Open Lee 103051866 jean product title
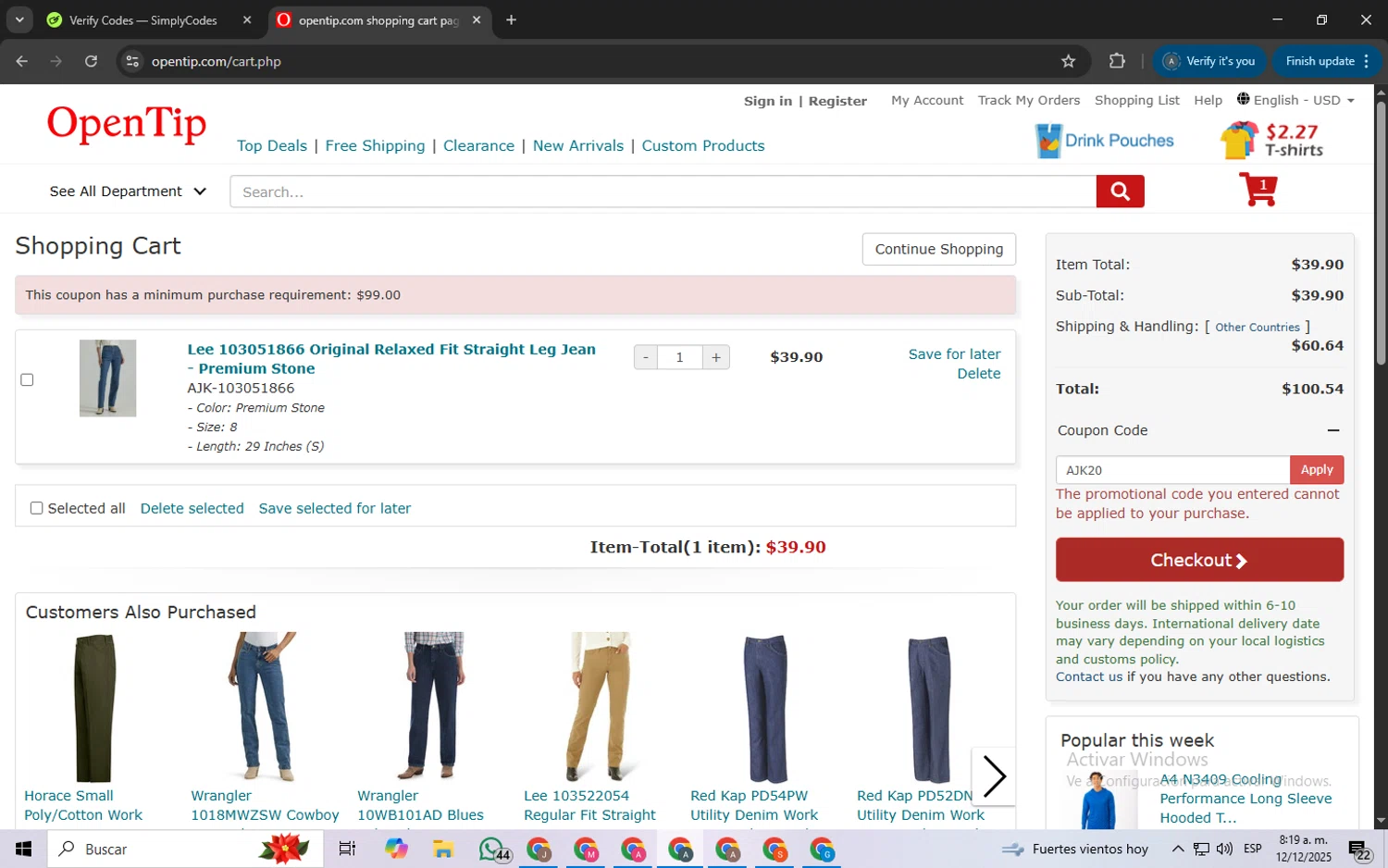1388x868 pixels. (391, 359)
